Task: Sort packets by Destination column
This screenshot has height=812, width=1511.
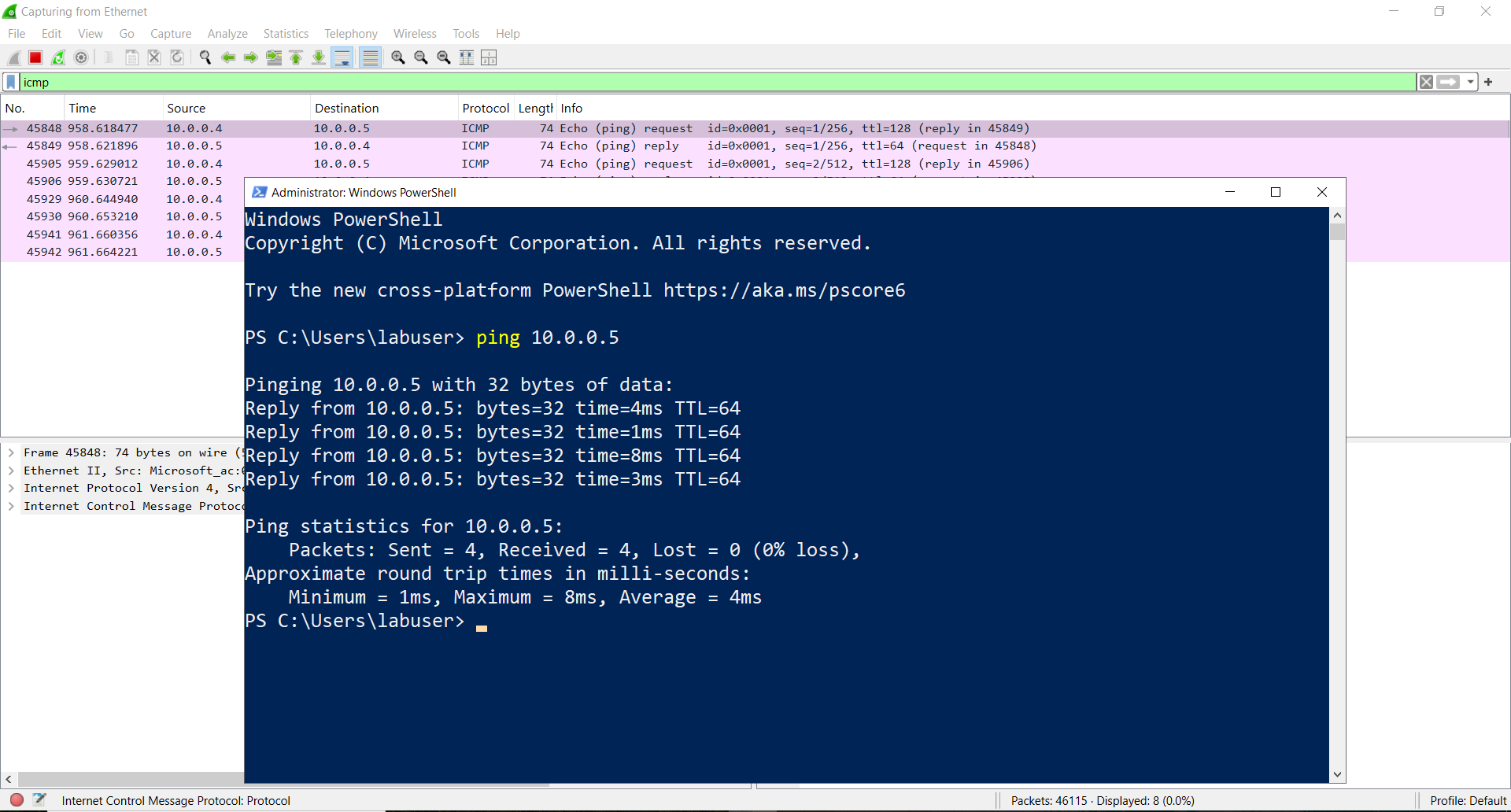Action: [x=384, y=109]
